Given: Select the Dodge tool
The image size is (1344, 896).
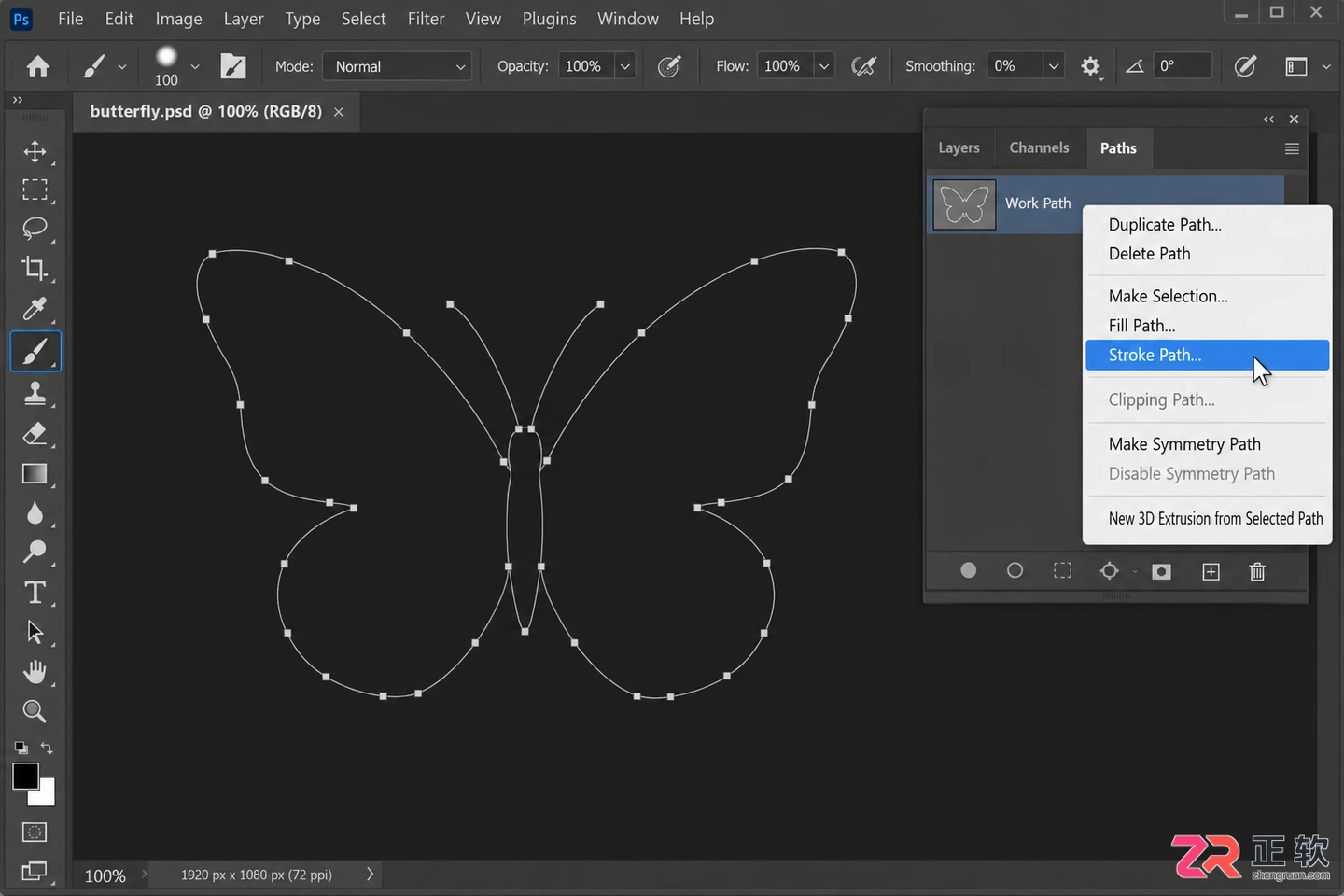Looking at the screenshot, I should [x=35, y=553].
